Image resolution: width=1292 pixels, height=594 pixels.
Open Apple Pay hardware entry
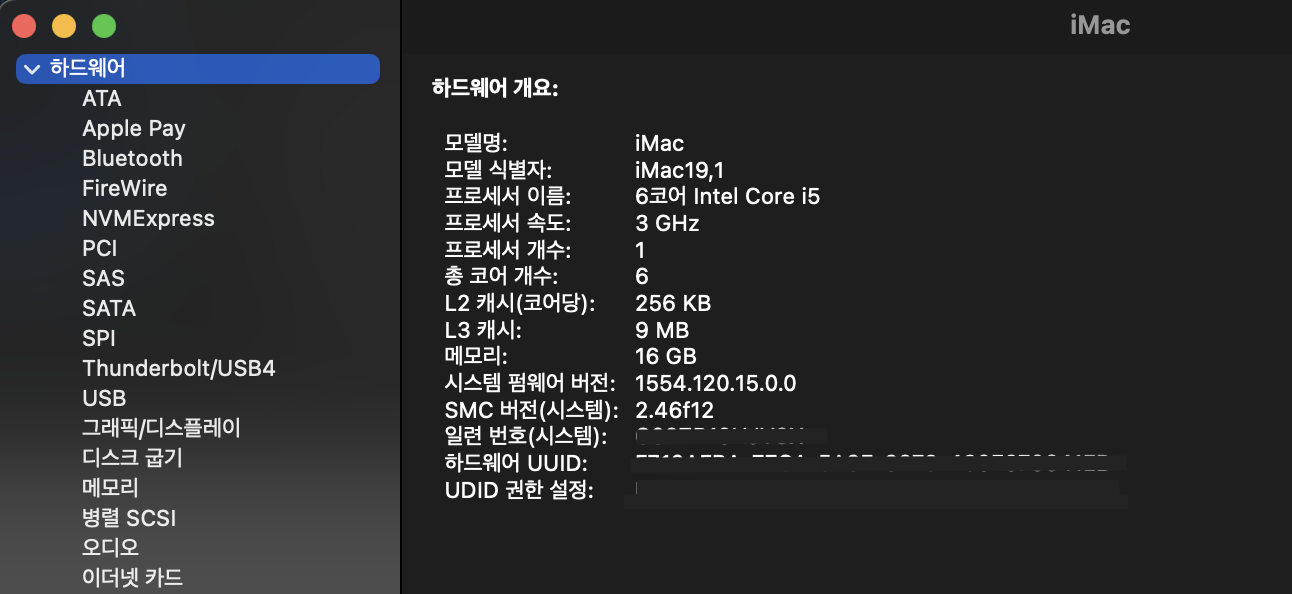coord(134,128)
